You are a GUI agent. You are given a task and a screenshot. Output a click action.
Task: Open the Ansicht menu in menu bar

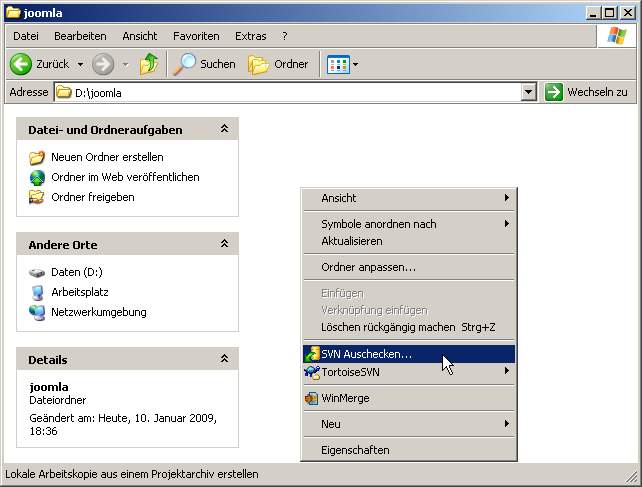point(140,36)
